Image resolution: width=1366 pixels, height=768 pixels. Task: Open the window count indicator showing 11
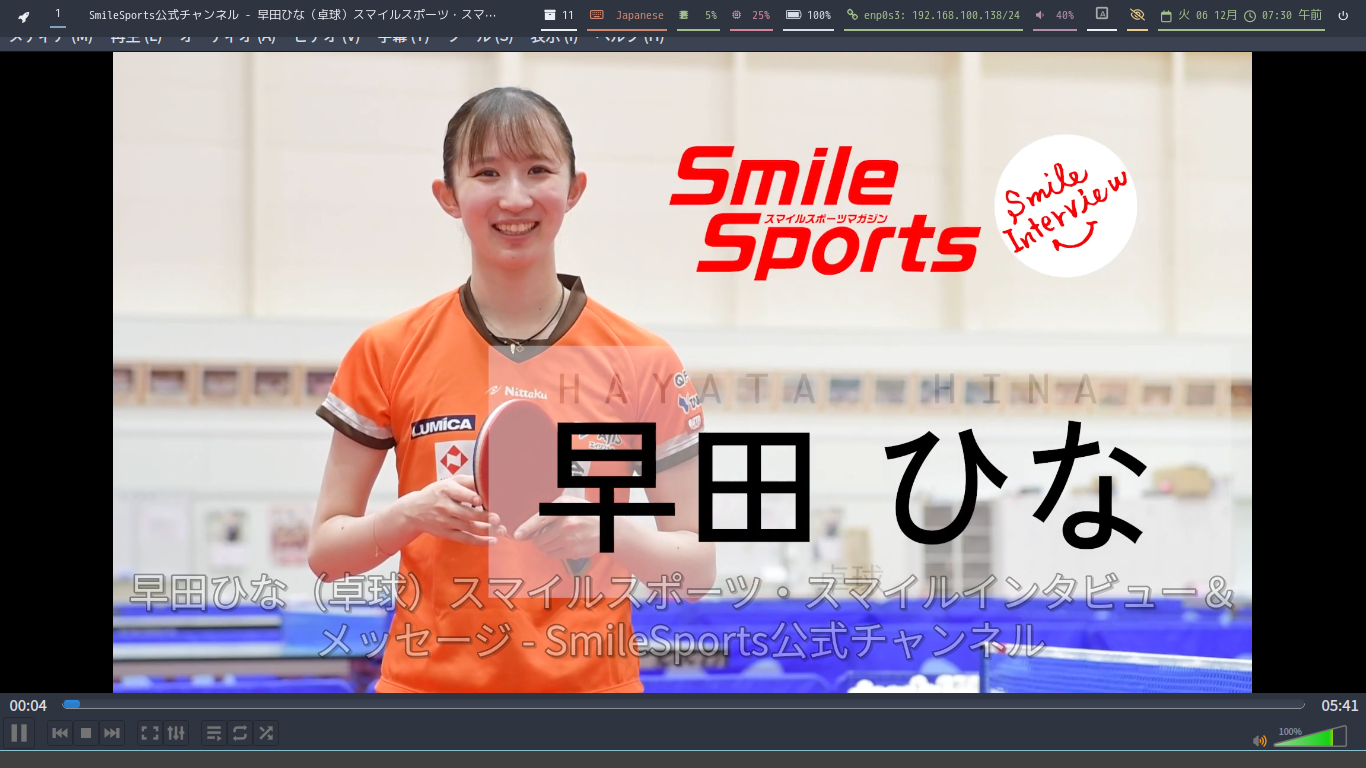tap(559, 15)
